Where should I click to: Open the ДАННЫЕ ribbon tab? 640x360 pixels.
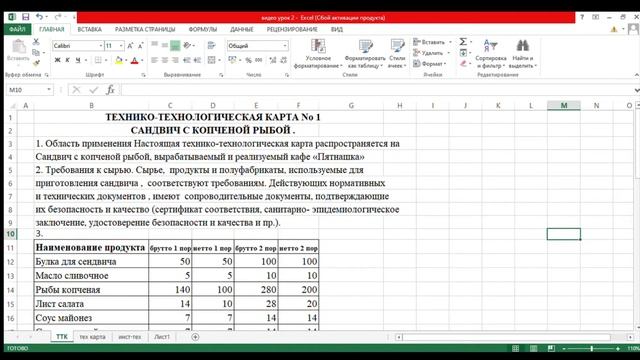pyautogui.click(x=242, y=29)
